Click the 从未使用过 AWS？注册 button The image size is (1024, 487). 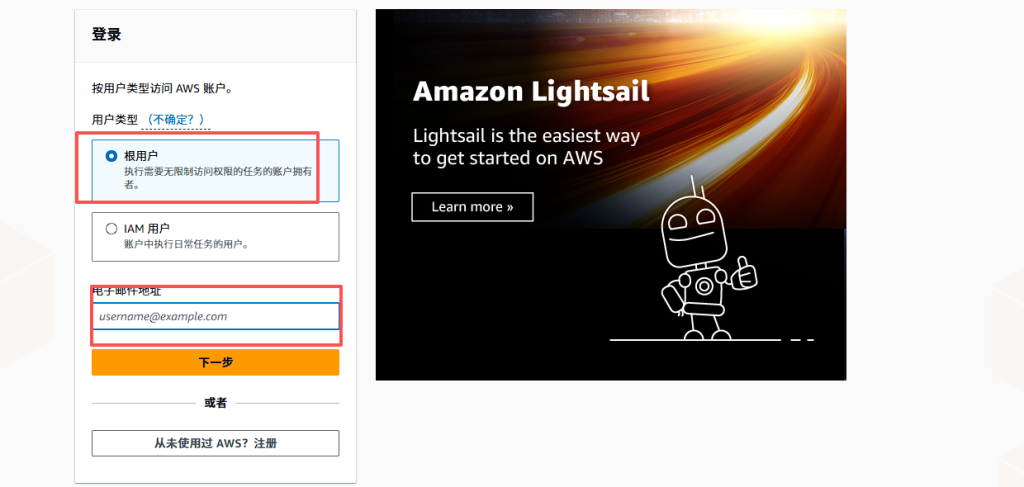tap(215, 443)
